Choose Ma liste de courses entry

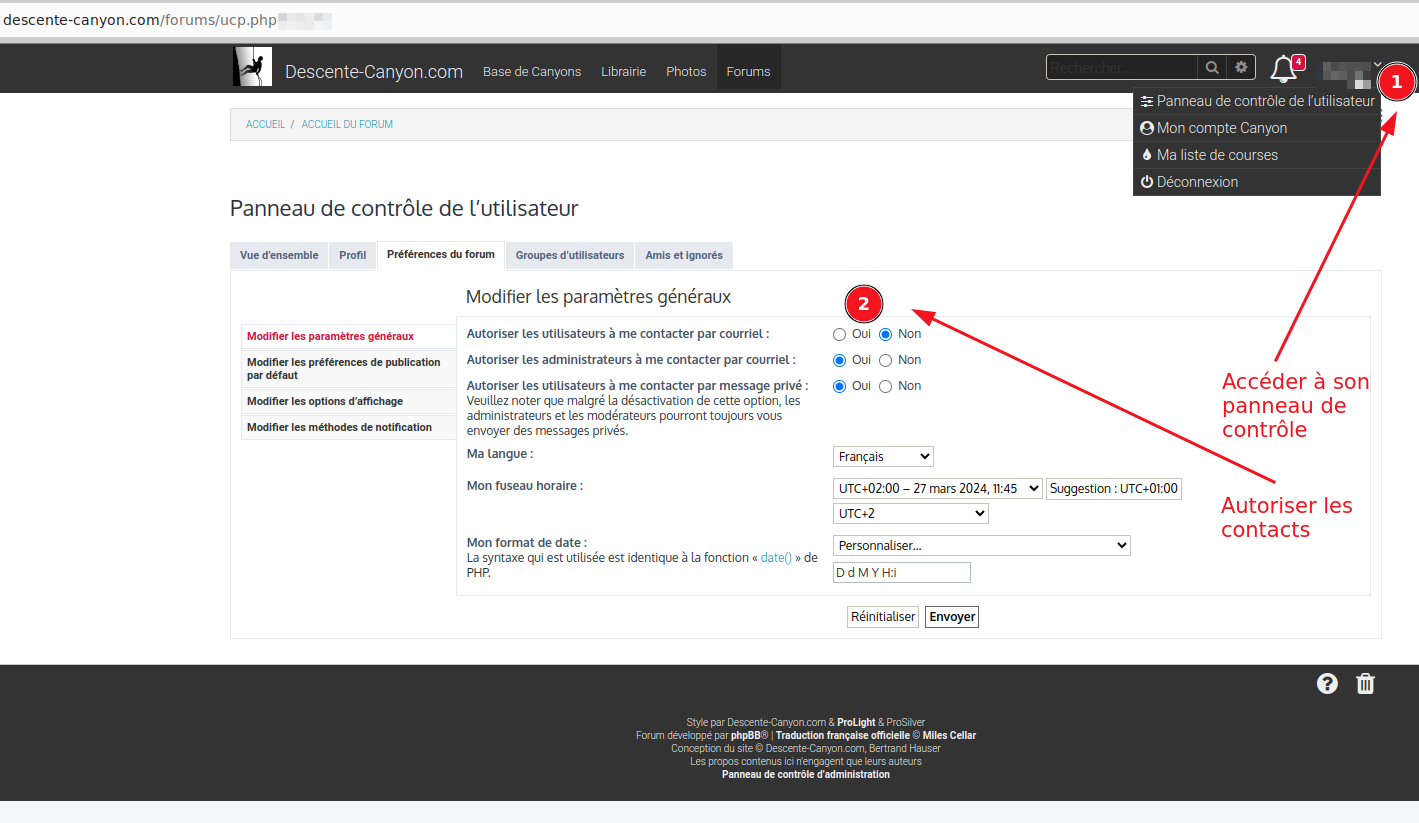[1257, 155]
